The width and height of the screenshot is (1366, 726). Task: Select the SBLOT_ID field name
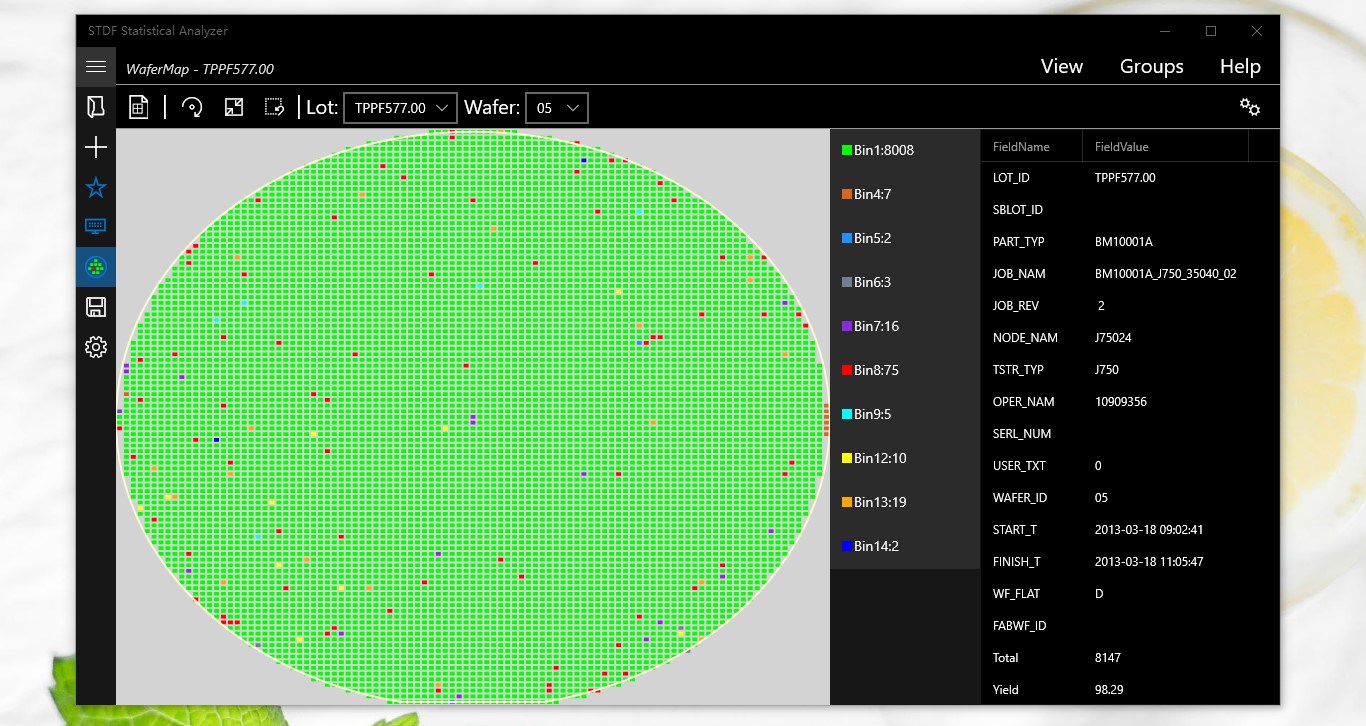click(x=1018, y=210)
